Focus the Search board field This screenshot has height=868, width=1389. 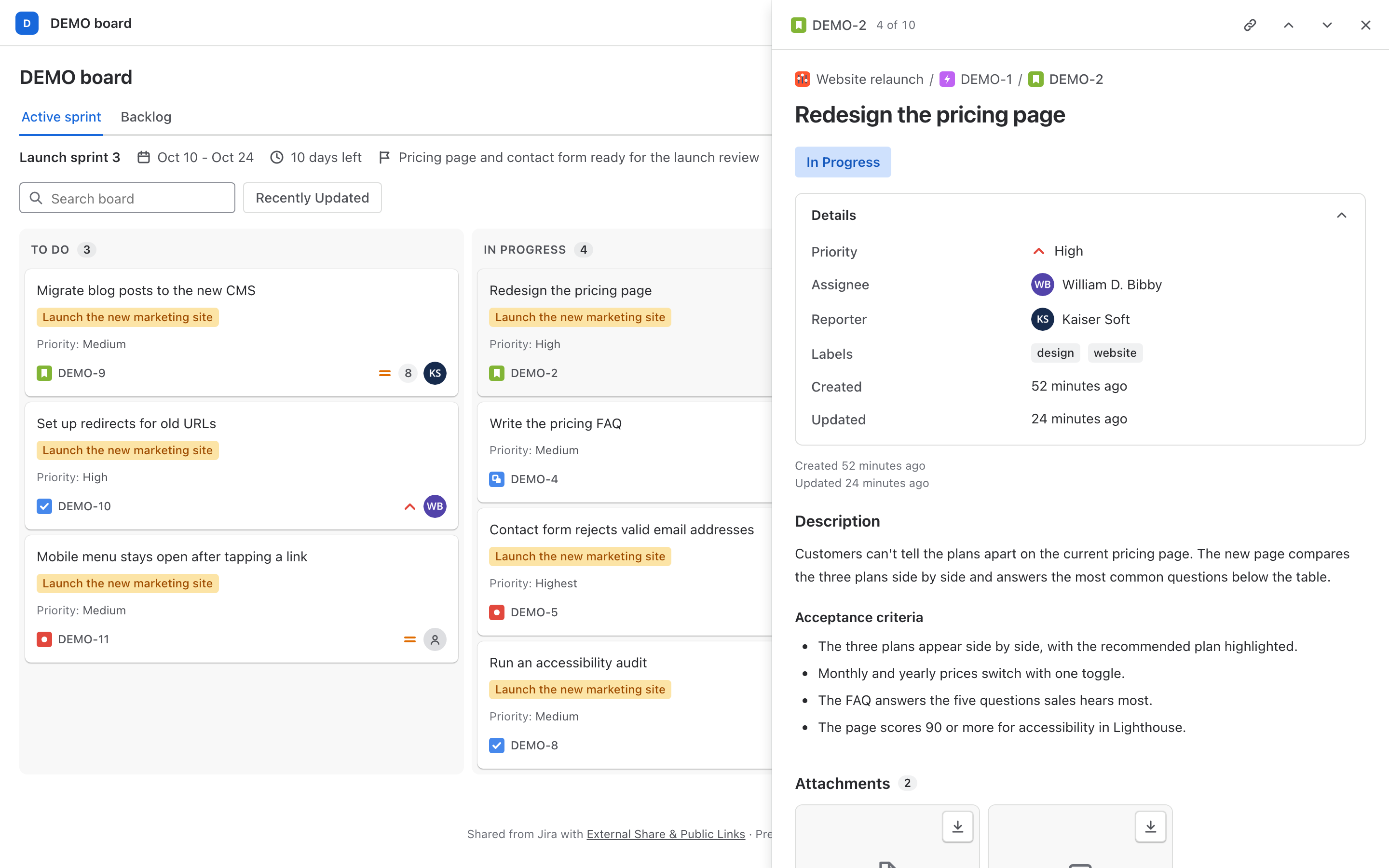click(127, 198)
